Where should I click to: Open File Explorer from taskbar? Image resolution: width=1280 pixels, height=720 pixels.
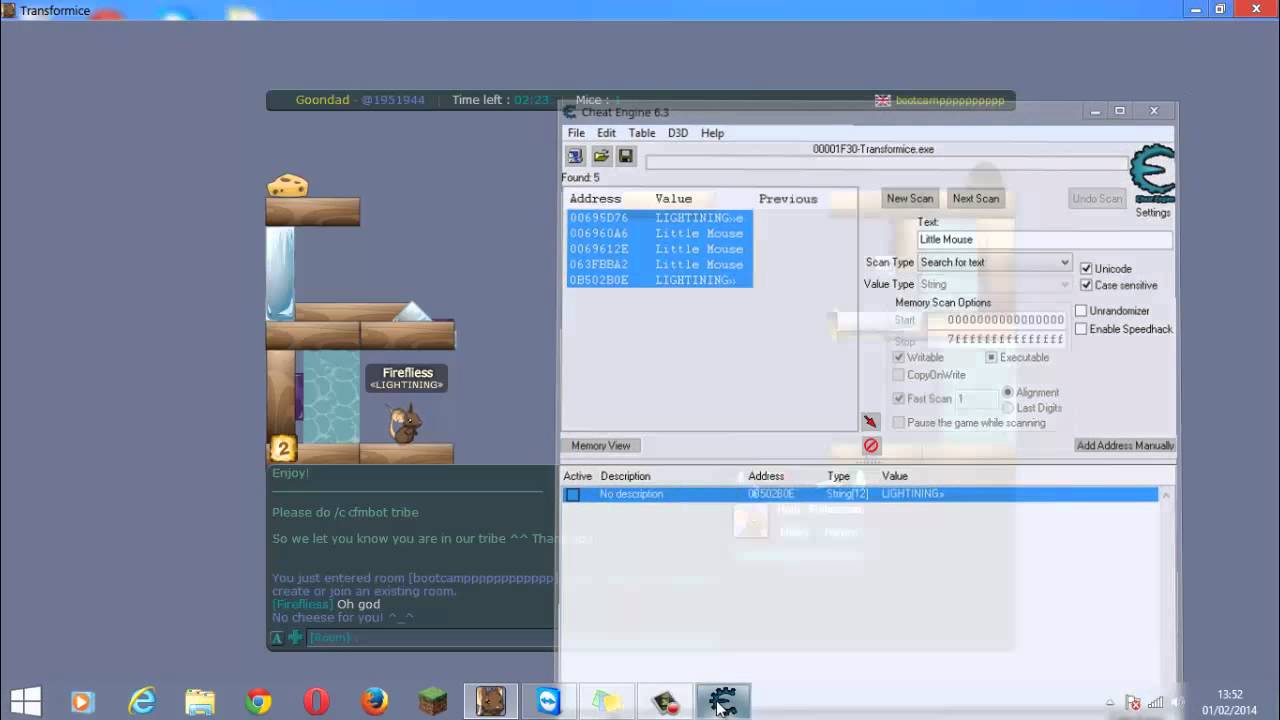[200, 702]
